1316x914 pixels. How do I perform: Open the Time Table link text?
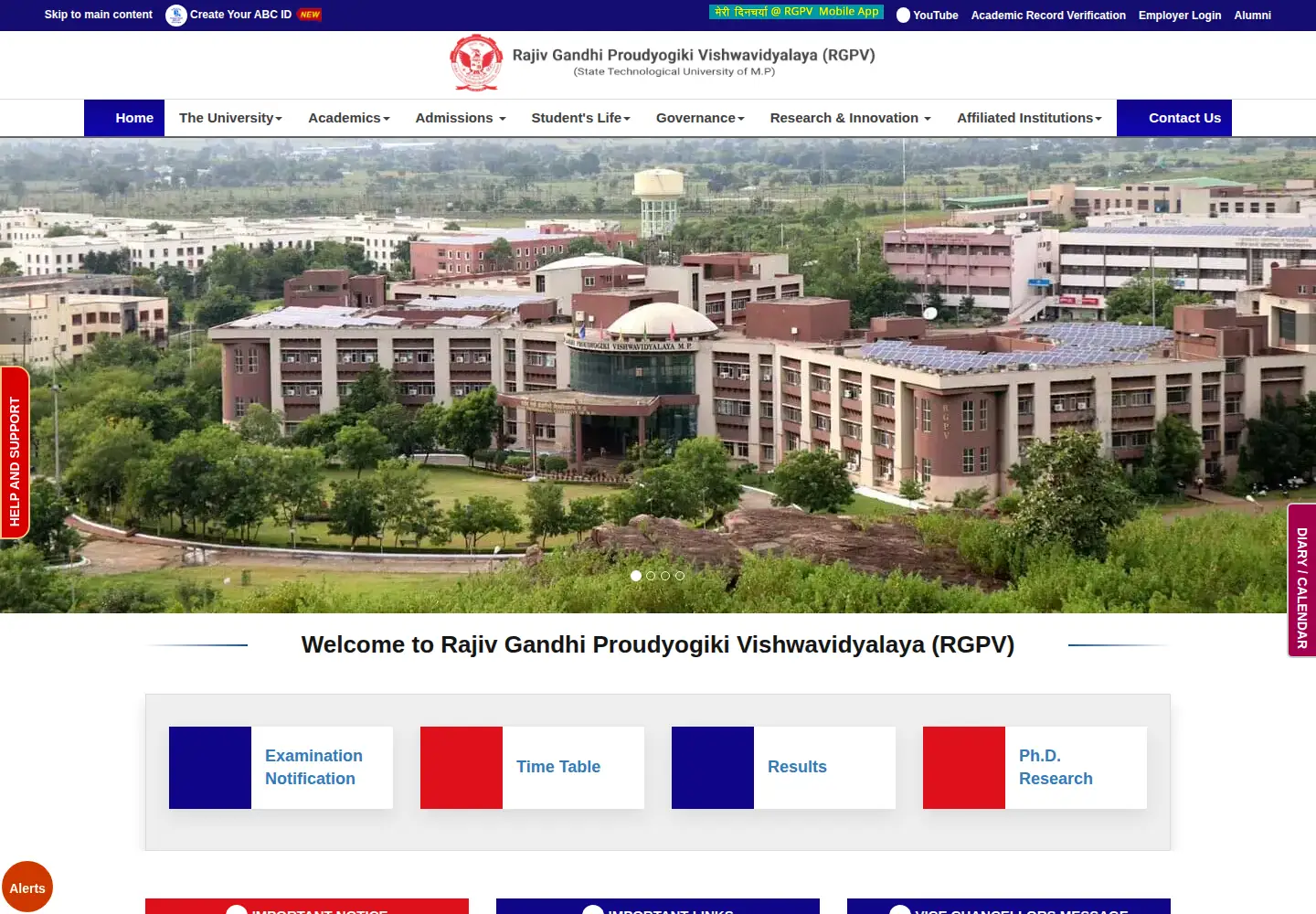pos(558,767)
